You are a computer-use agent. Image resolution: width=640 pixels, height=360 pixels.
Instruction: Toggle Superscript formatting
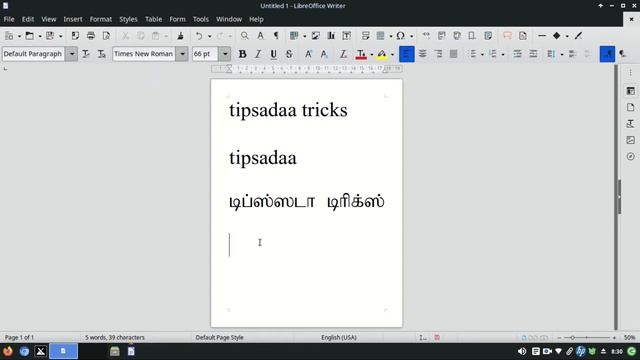(308, 54)
